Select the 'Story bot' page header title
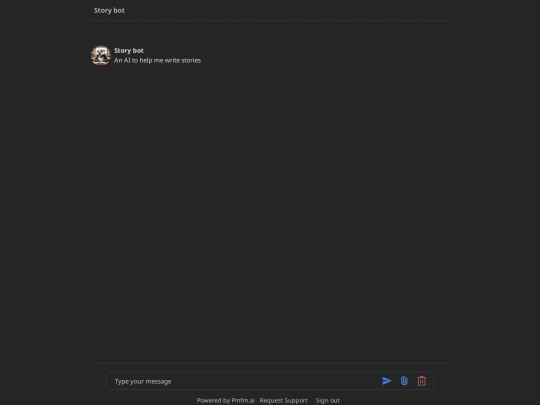540x405 pixels. click(x=109, y=10)
